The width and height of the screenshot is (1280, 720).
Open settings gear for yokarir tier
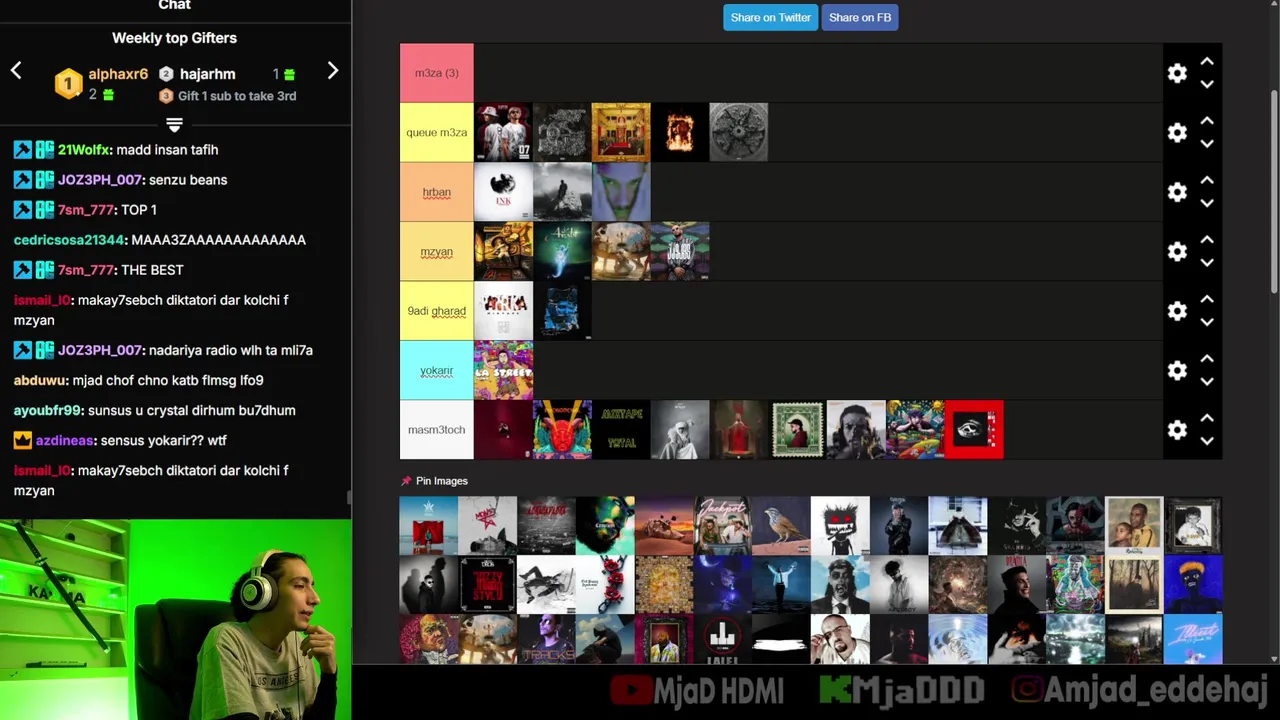point(1177,371)
